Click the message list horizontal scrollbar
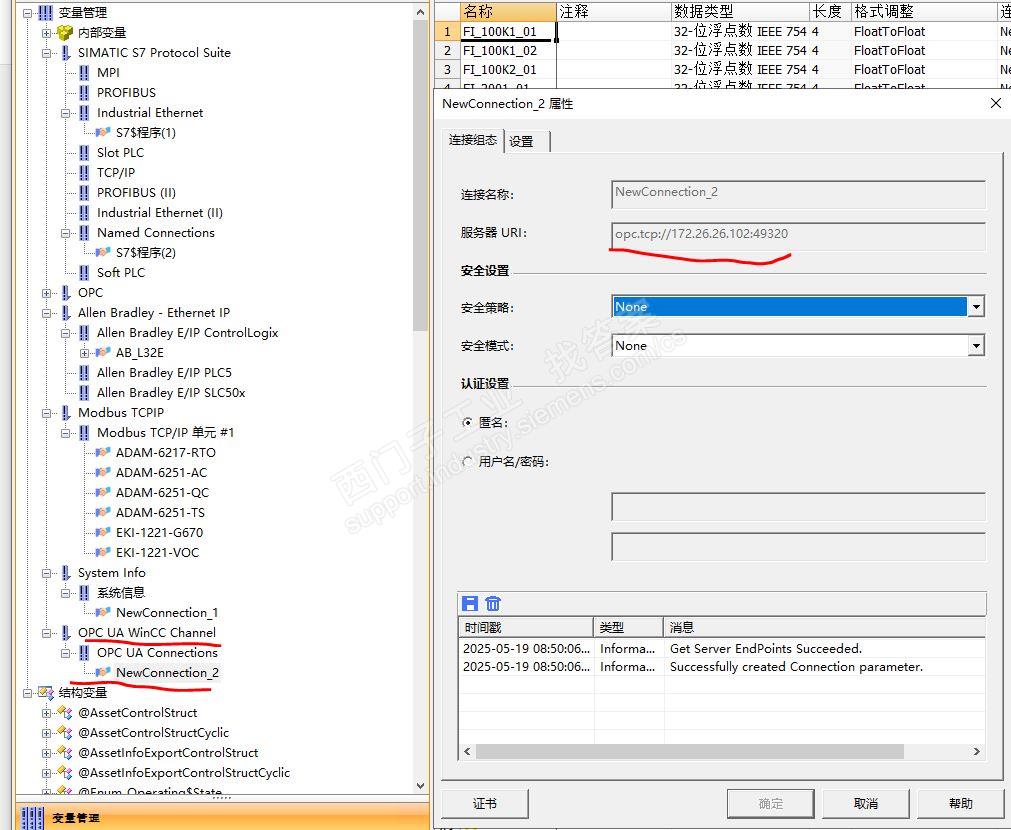The height and width of the screenshot is (830, 1011). click(690, 751)
